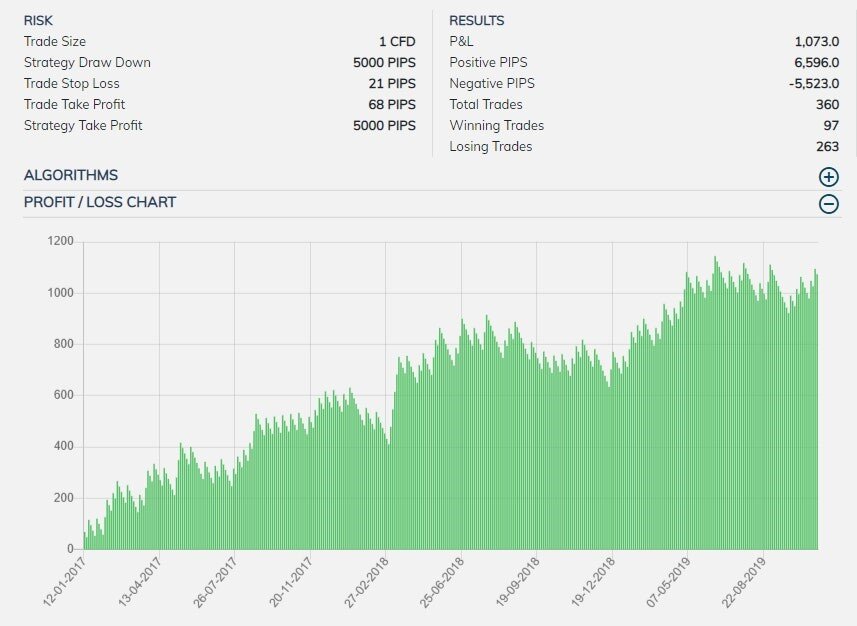Screen dimensions: 857x626
Task: Click the 1200 y-axis label
Action: click(x=60, y=241)
